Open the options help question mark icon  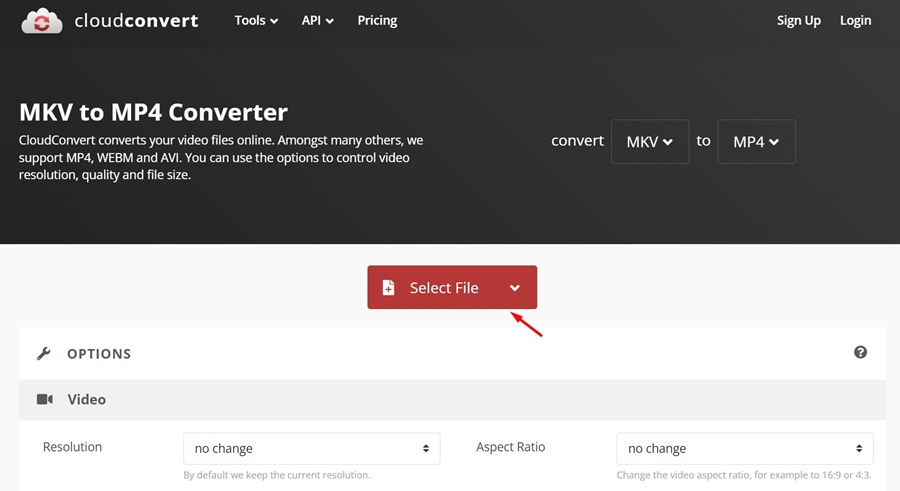(x=860, y=352)
